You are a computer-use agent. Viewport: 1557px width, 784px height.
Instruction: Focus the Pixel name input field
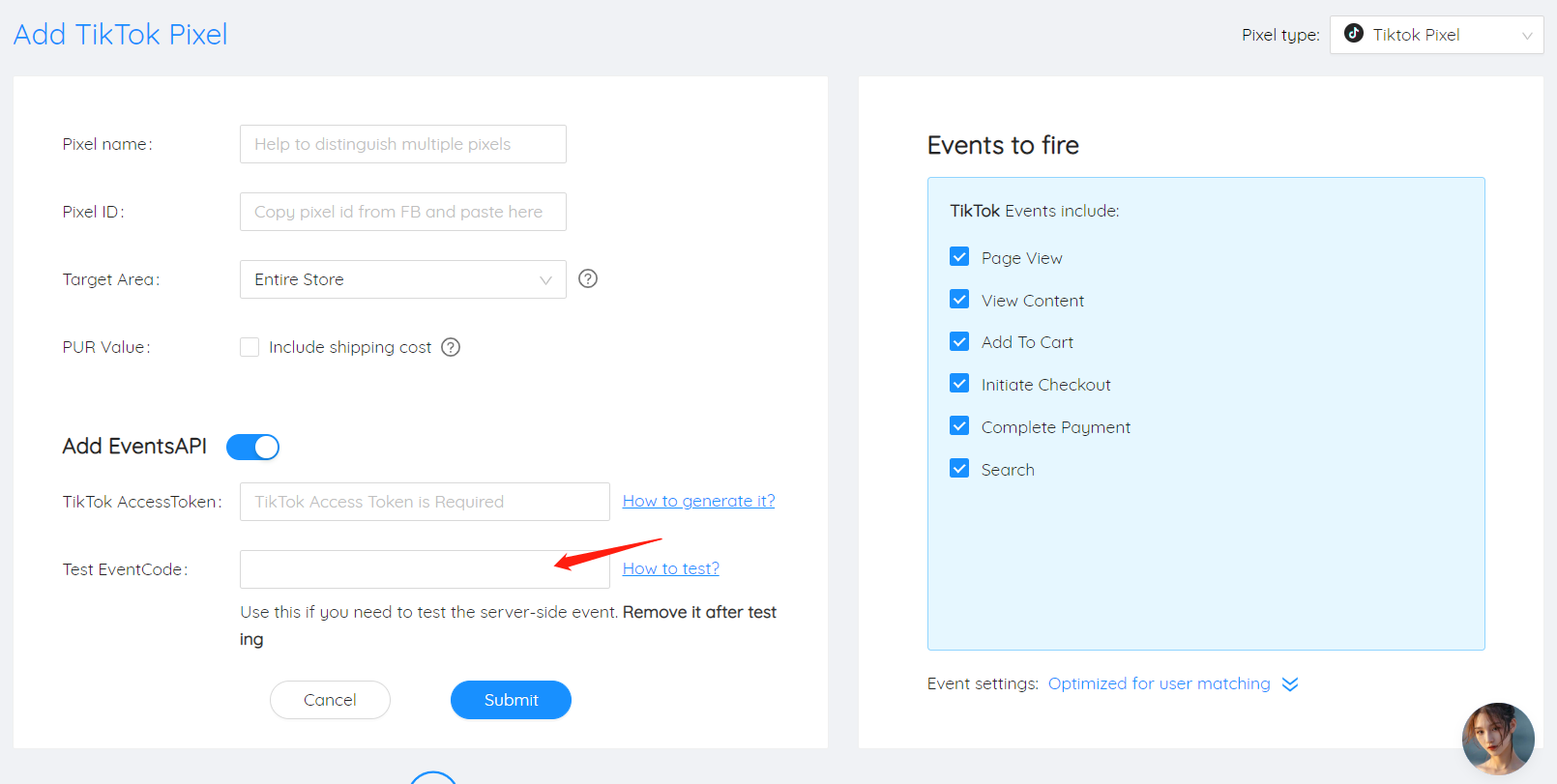[x=403, y=144]
